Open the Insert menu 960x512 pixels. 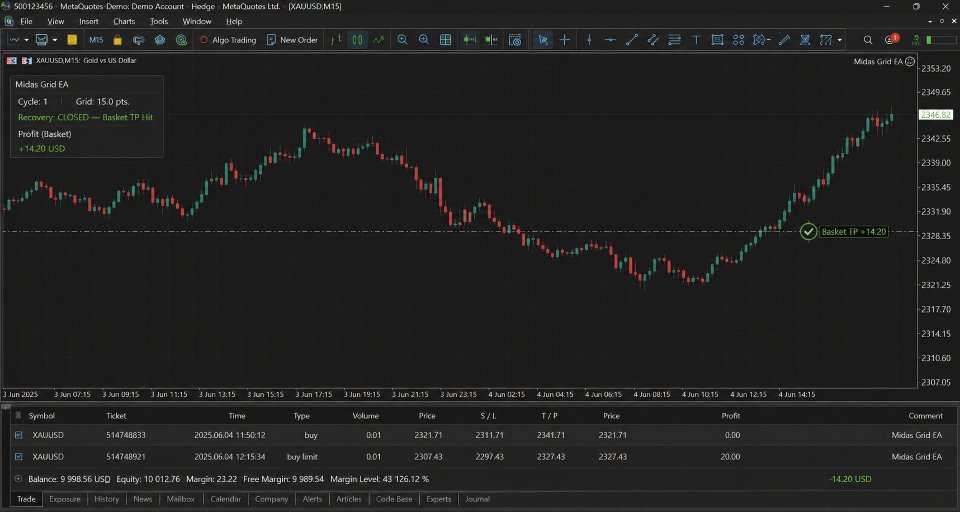tap(89, 21)
